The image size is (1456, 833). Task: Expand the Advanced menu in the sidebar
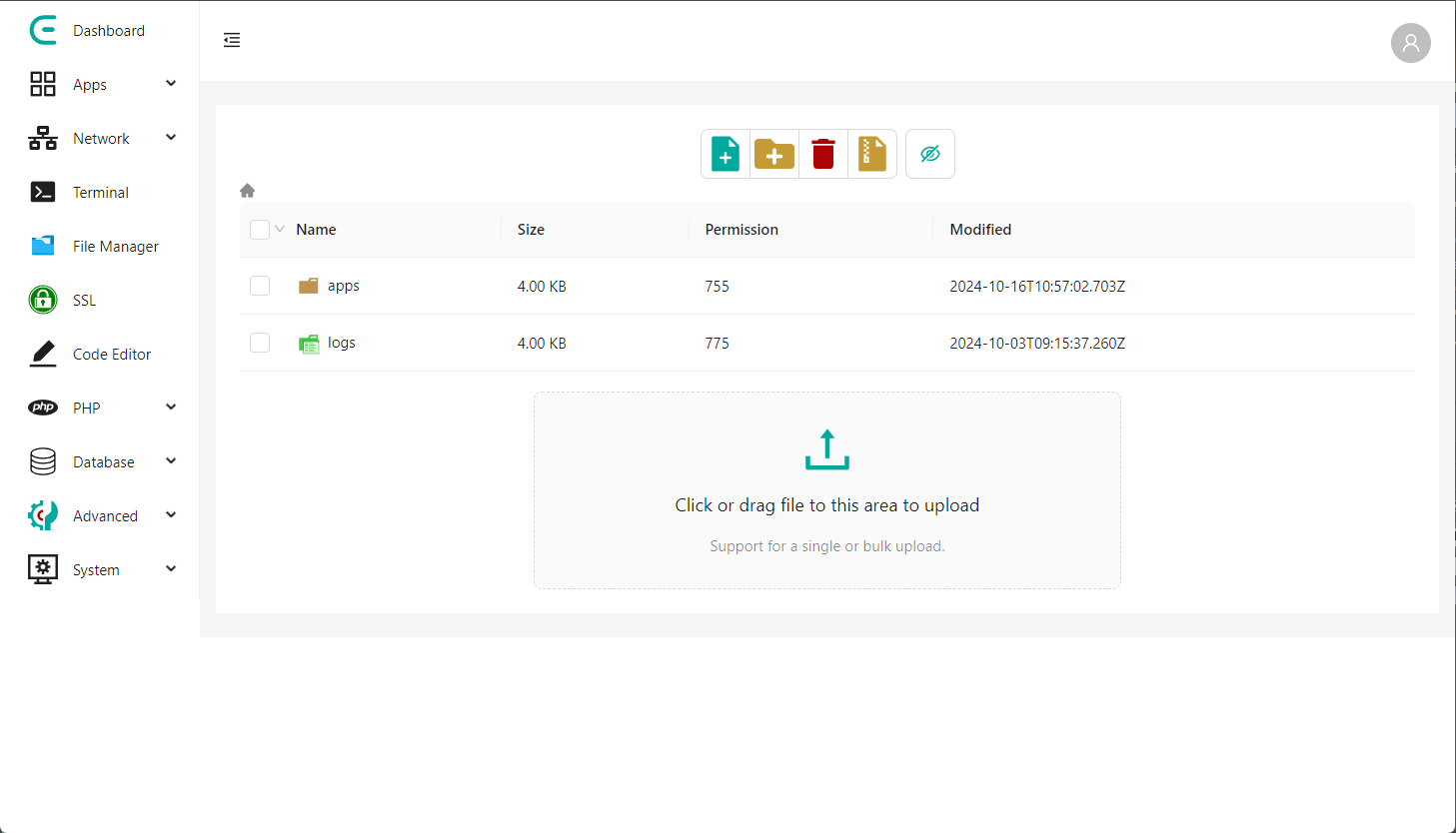(105, 515)
